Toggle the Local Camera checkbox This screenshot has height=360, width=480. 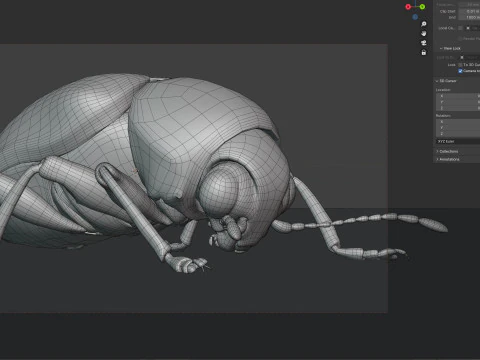(x=460, y=28)
